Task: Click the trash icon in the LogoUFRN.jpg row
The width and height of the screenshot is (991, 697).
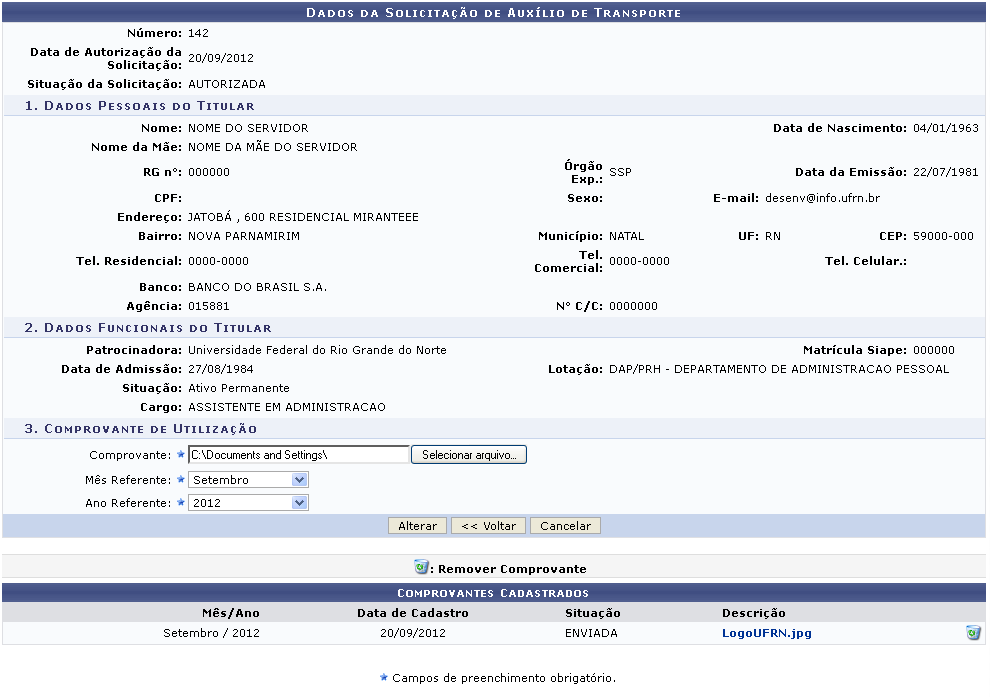Action: pos(973,633)
